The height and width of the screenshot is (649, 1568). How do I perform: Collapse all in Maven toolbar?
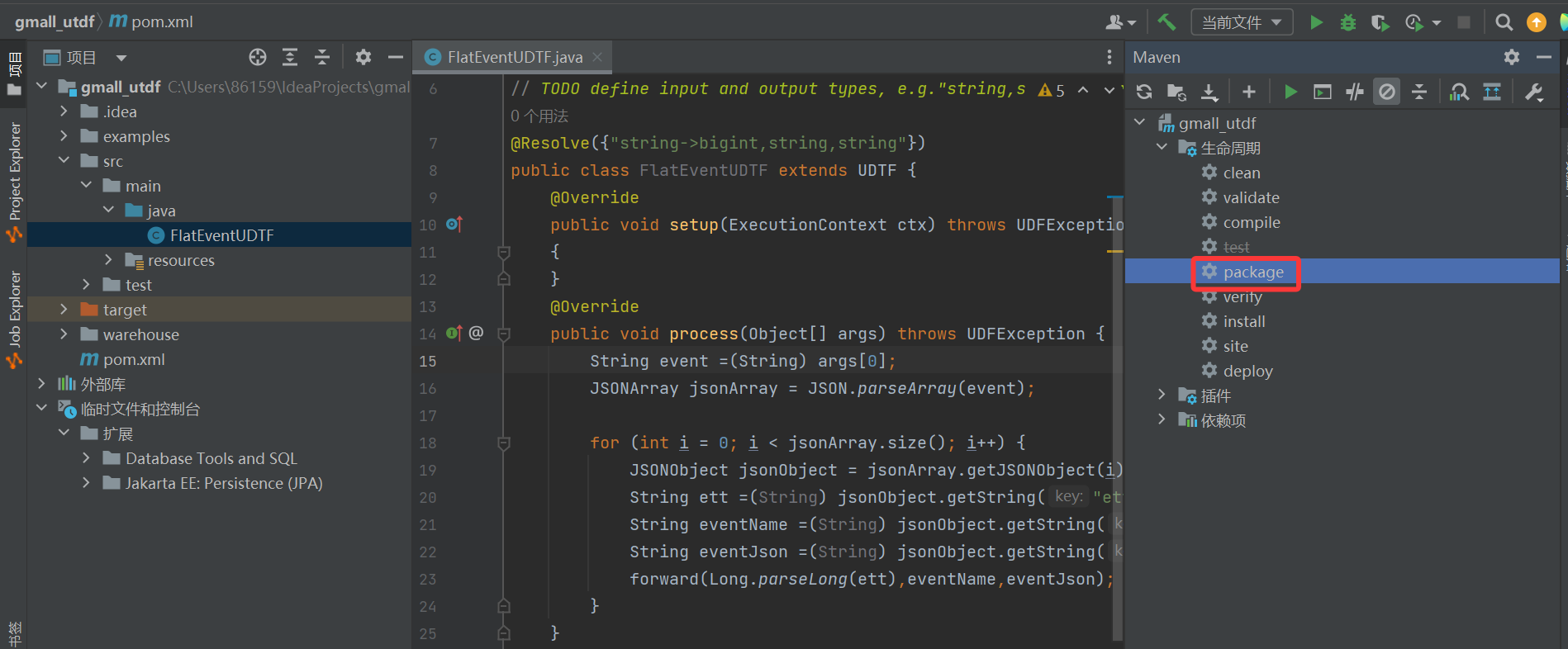coord(1419,92)
